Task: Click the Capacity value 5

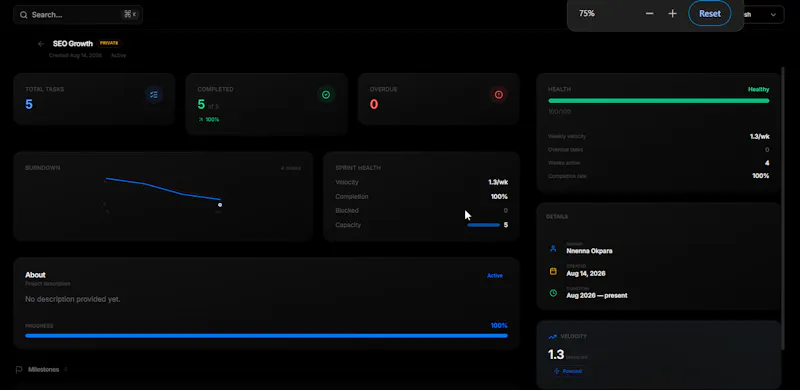Action: (506, 225)
